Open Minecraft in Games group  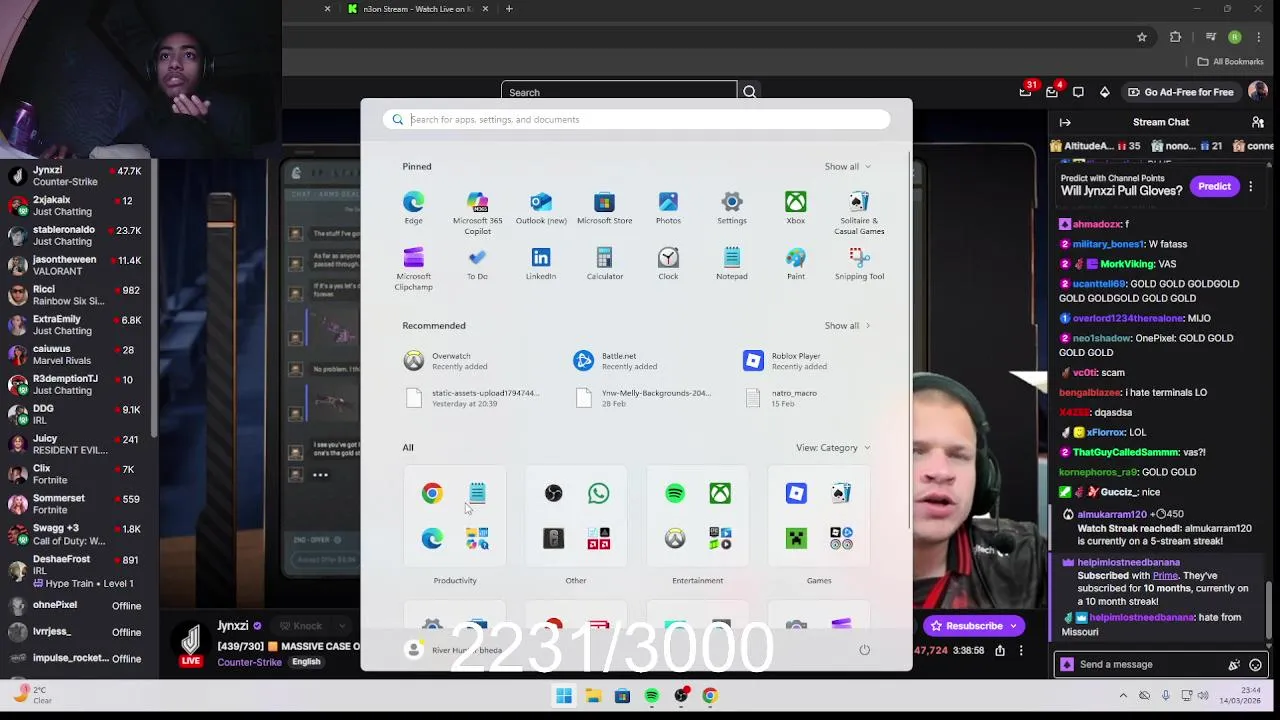click(x=796, y=539)
